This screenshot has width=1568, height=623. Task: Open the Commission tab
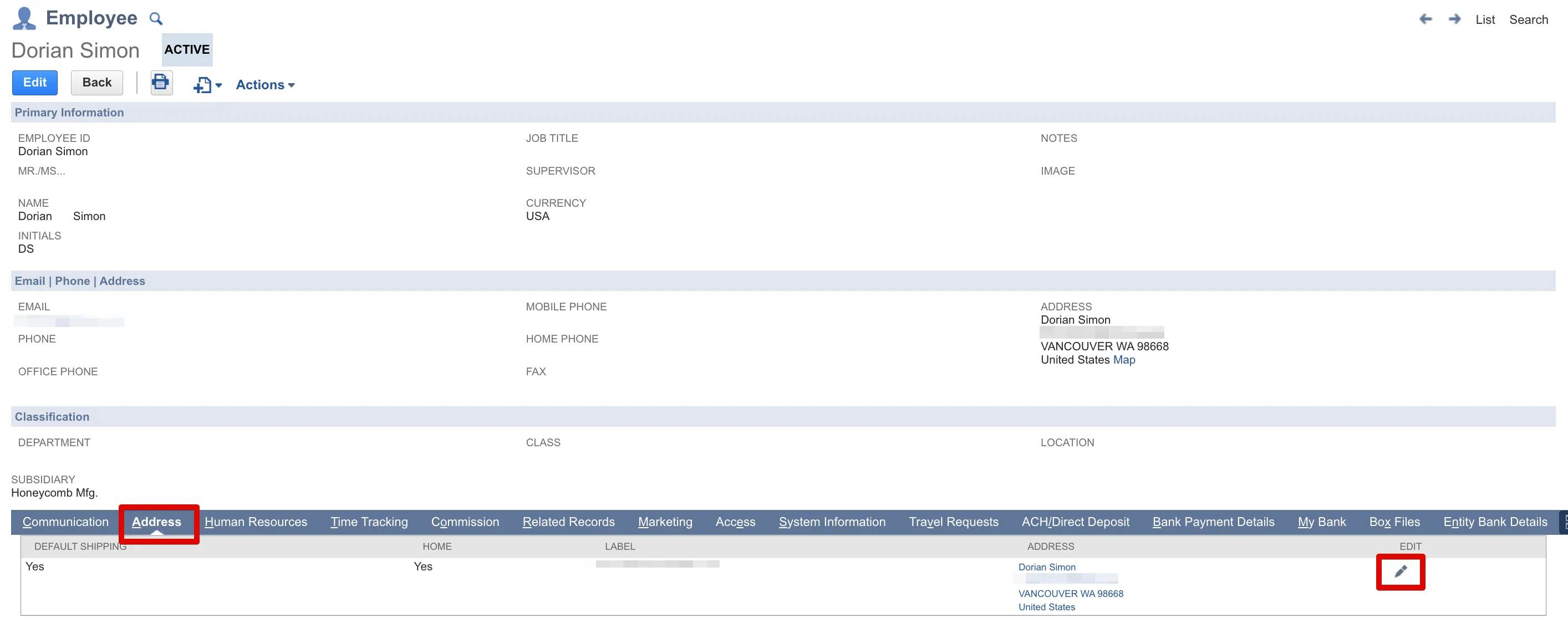click(x=465, y=522)
